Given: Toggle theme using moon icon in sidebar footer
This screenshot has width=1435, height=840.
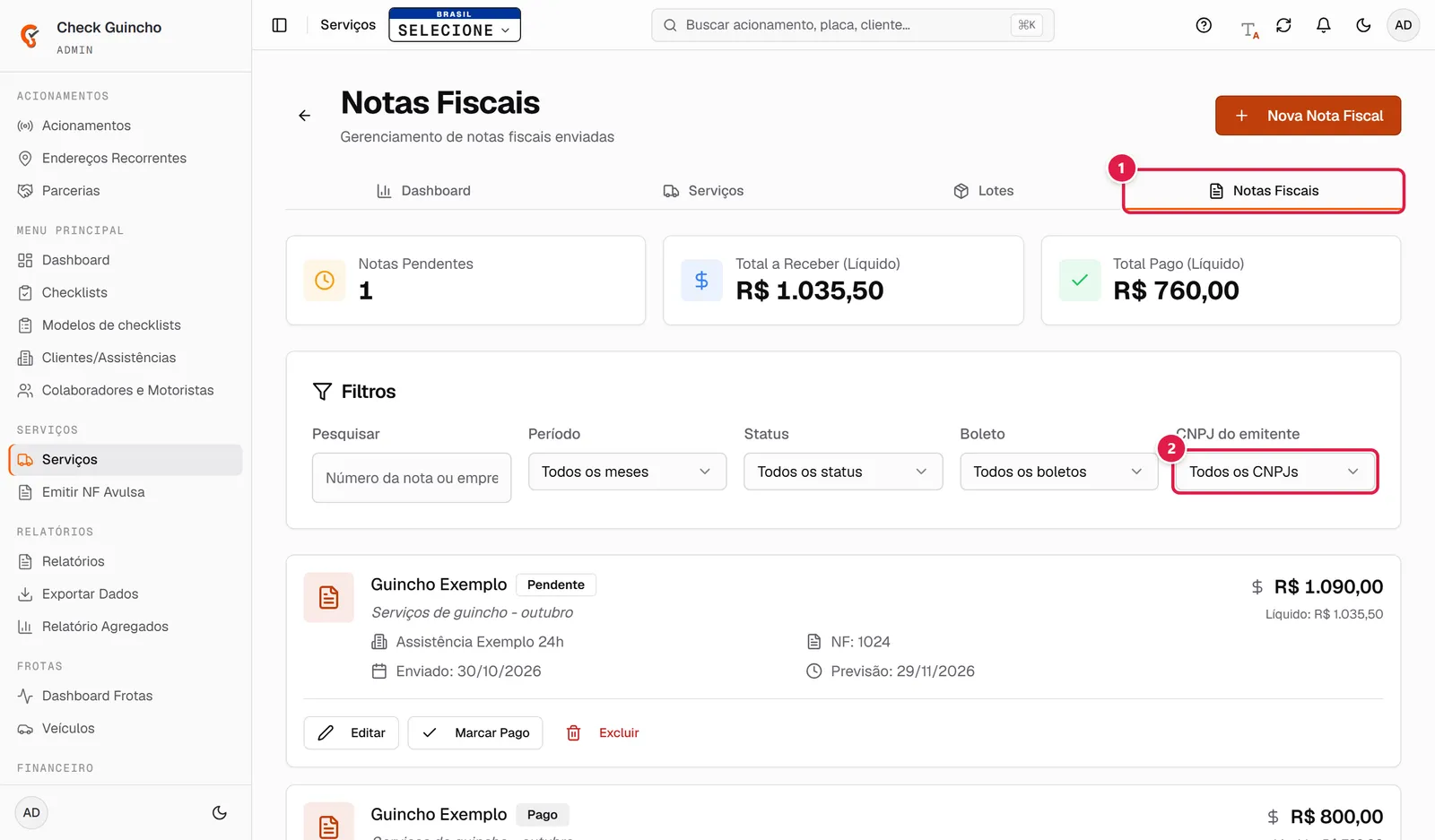Looking at the screenshot, I should (x=219, y=813).
